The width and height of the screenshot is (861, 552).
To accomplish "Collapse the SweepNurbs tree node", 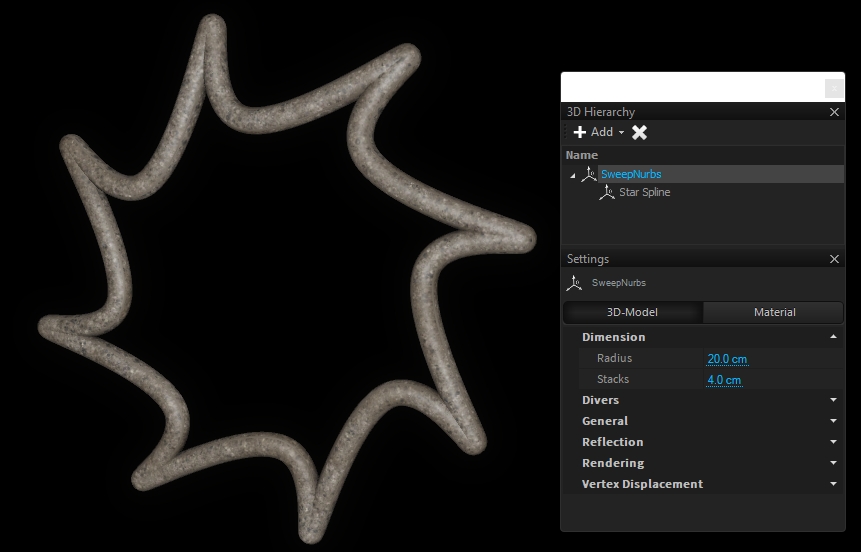I will click(573, 175).
